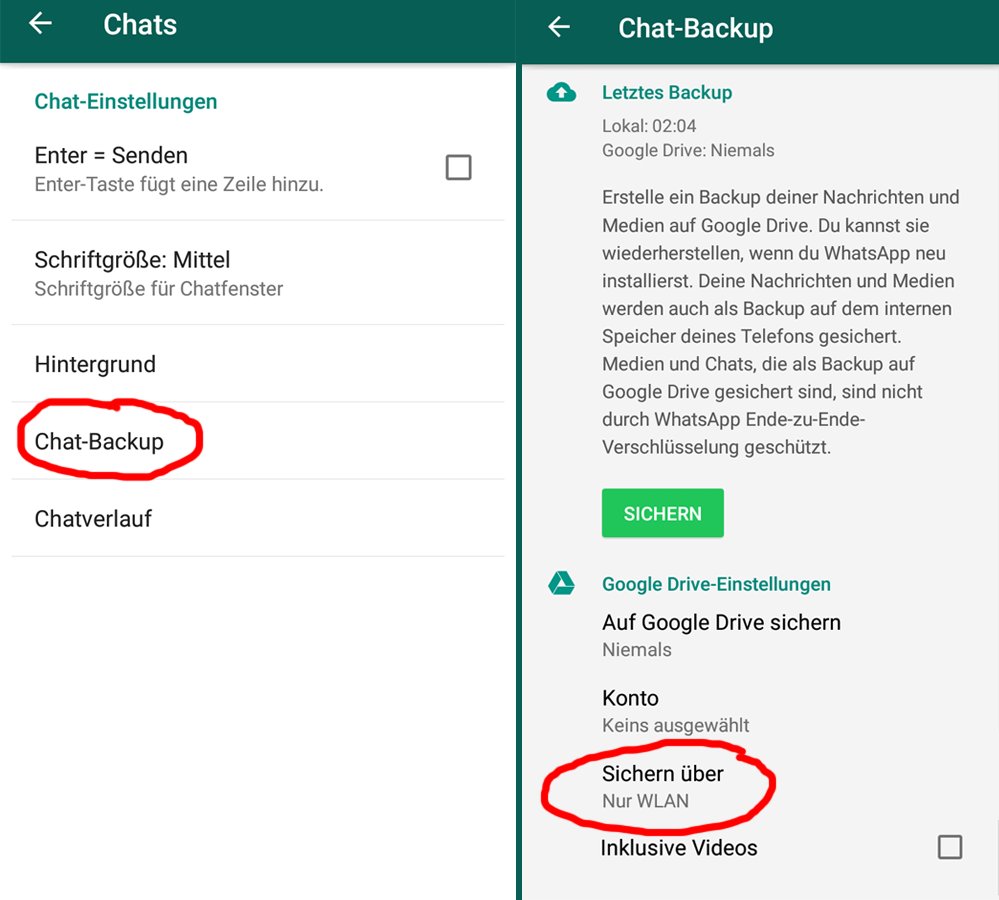Viewport: 999px width, 900px height.
Task: Open the Hintergrund menu entry
Action: click(258, 364)
